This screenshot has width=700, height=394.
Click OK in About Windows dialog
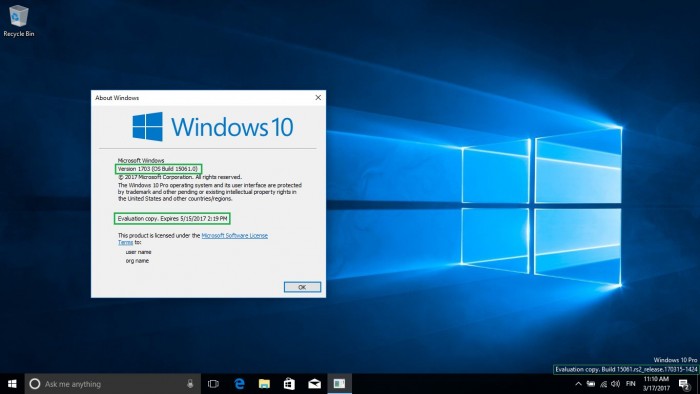pyautogui.click(x=302, y=287)
